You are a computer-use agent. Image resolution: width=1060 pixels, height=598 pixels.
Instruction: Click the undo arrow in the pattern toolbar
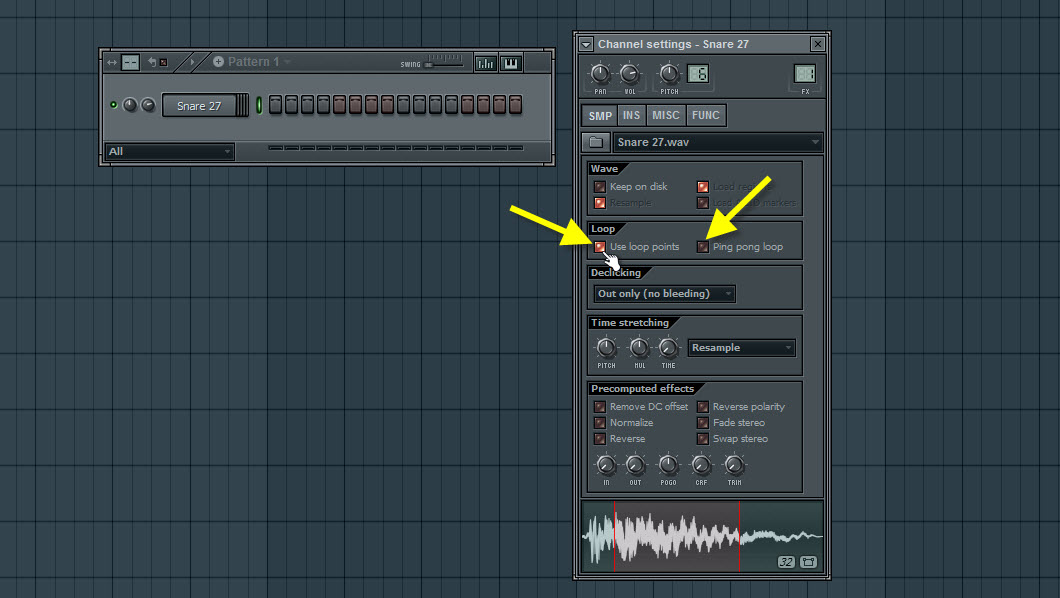point(153,62)
